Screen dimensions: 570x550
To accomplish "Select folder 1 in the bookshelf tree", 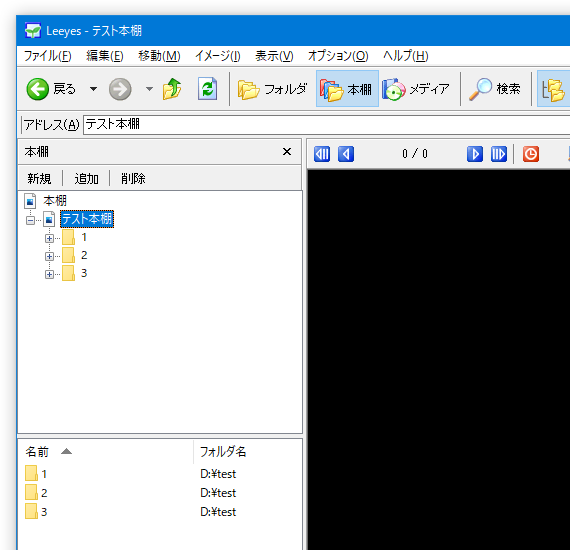I will (x=84, y=237).
